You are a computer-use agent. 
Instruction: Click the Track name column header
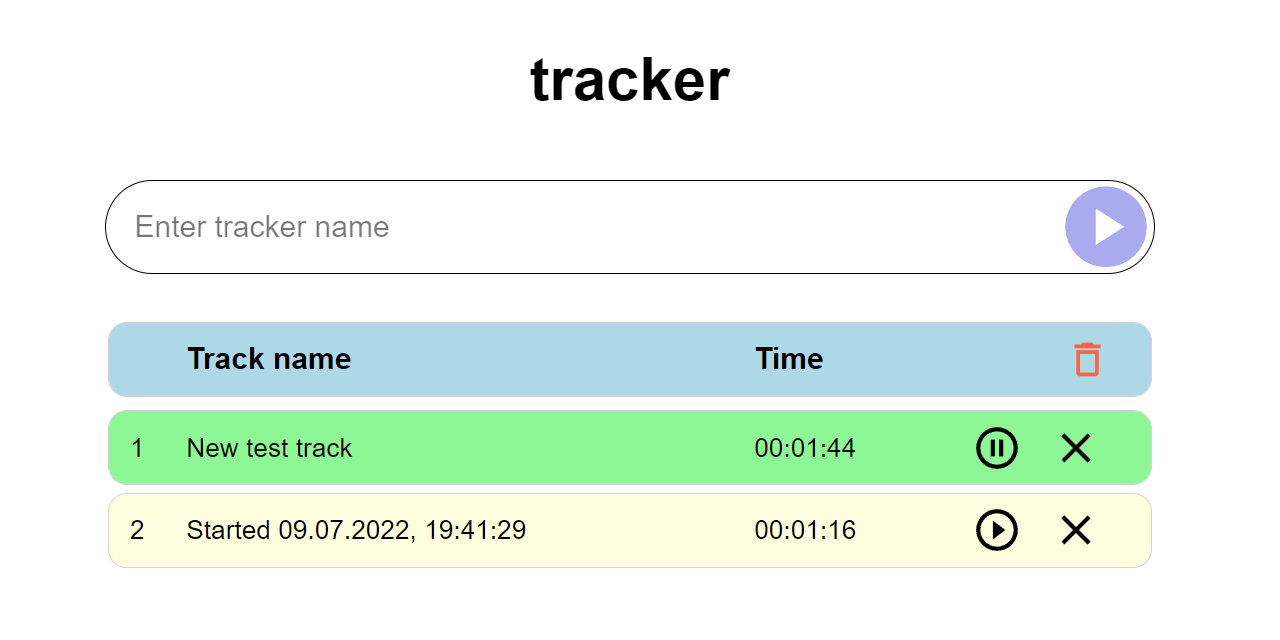[x=269, y=359]
